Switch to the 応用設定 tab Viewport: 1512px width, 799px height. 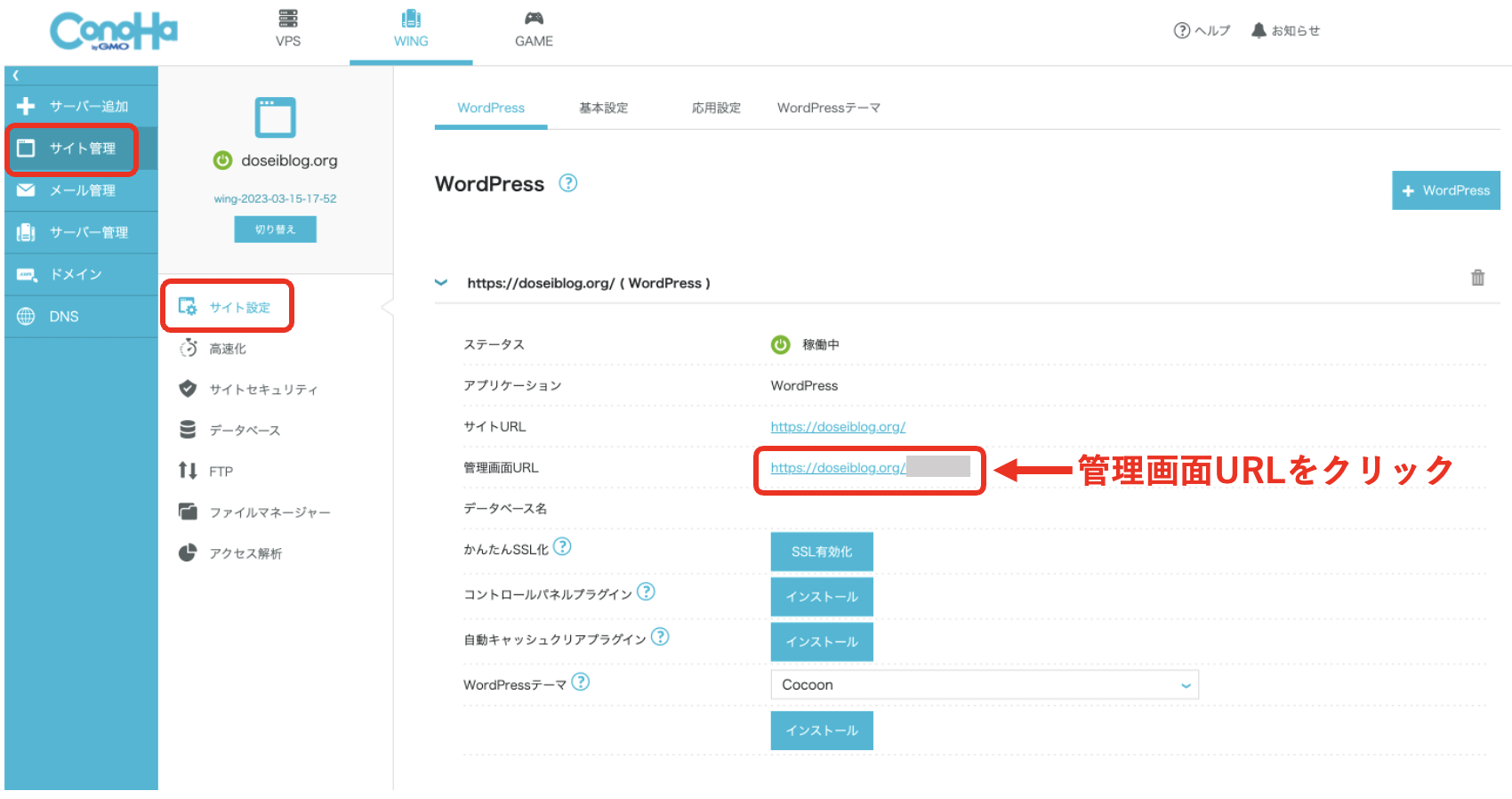[716, 108]
